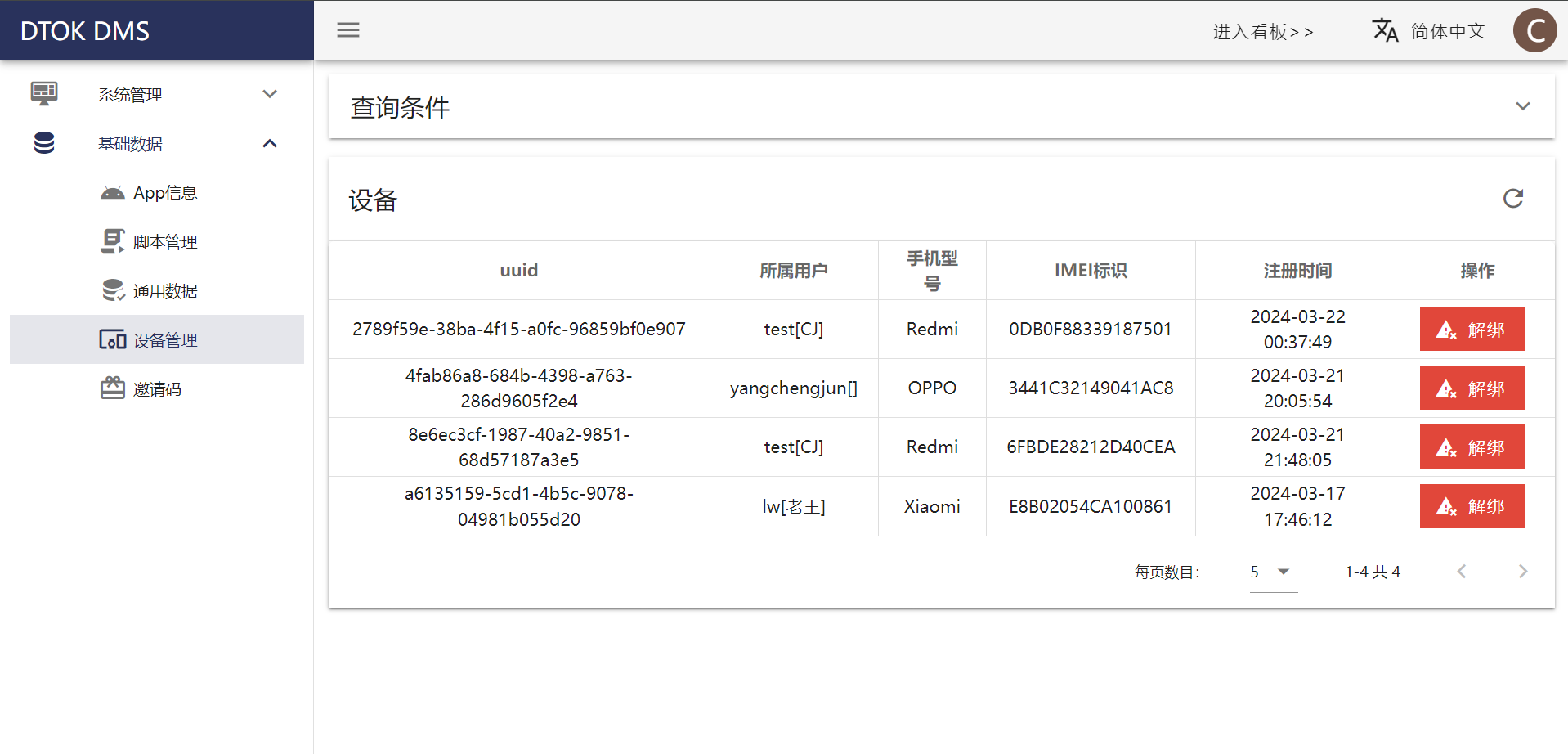Image resolution: width=1568 pixels, height=754 pixels.
Task: Open 系统管理 menu item
Action: coord(157,94)
